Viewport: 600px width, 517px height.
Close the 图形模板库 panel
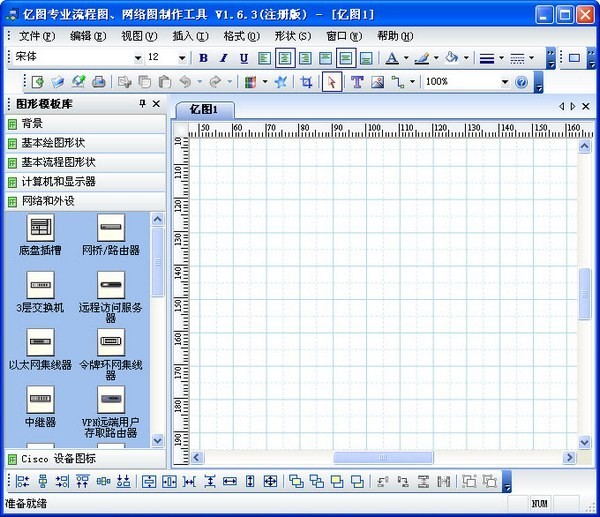pyautogui.click(x=156, y=104)
